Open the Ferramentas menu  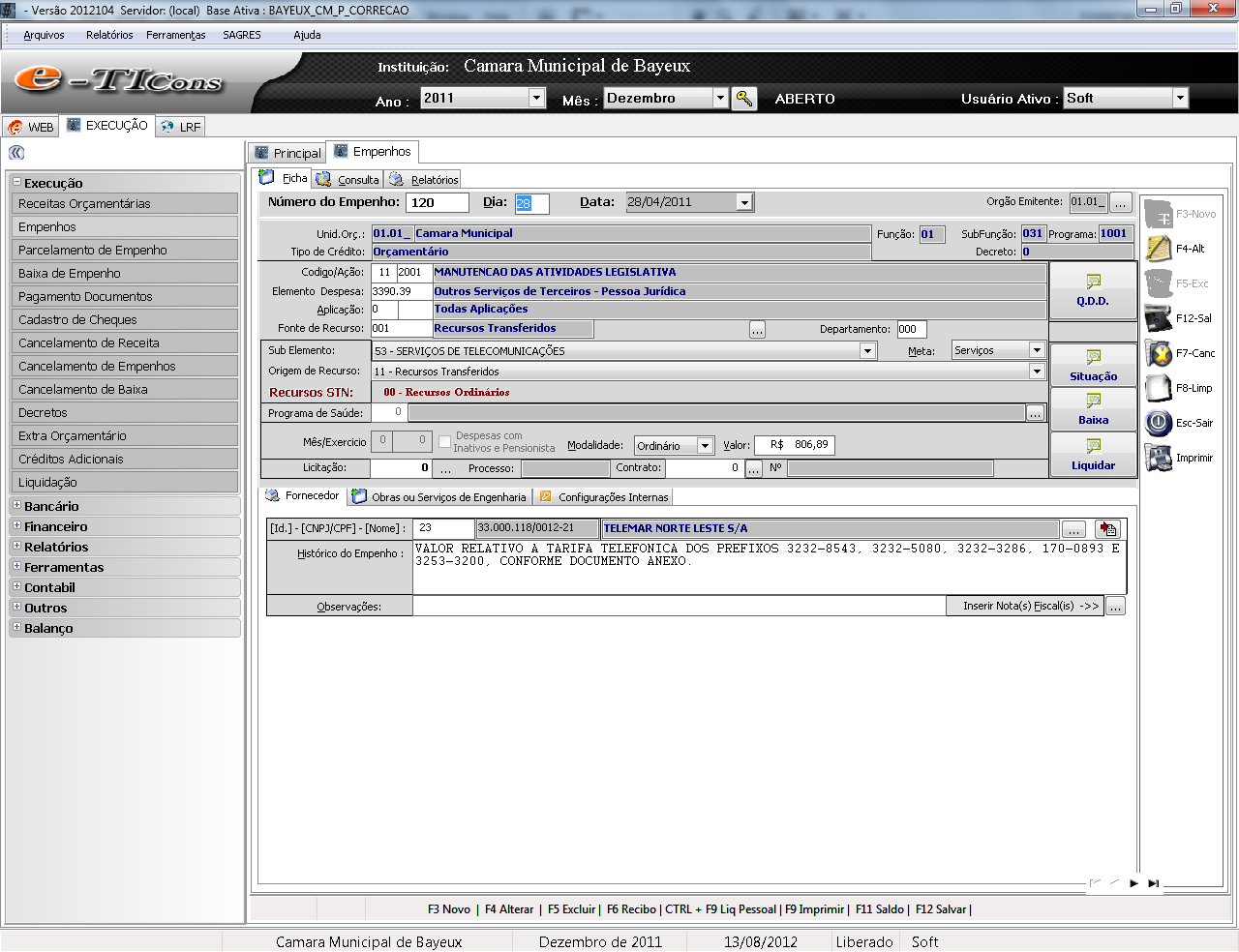point(175,35)
